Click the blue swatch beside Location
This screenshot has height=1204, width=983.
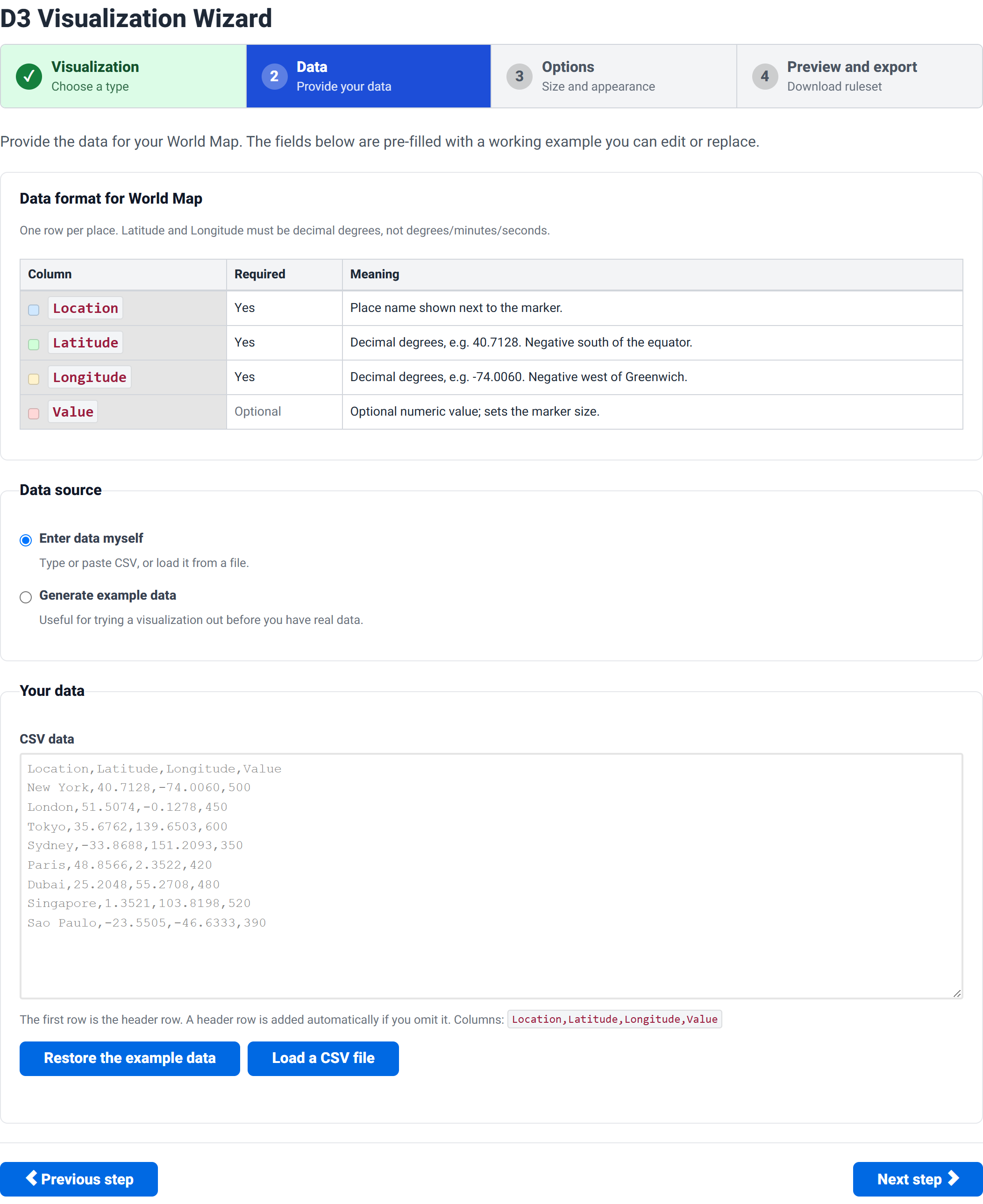point(34,310)
